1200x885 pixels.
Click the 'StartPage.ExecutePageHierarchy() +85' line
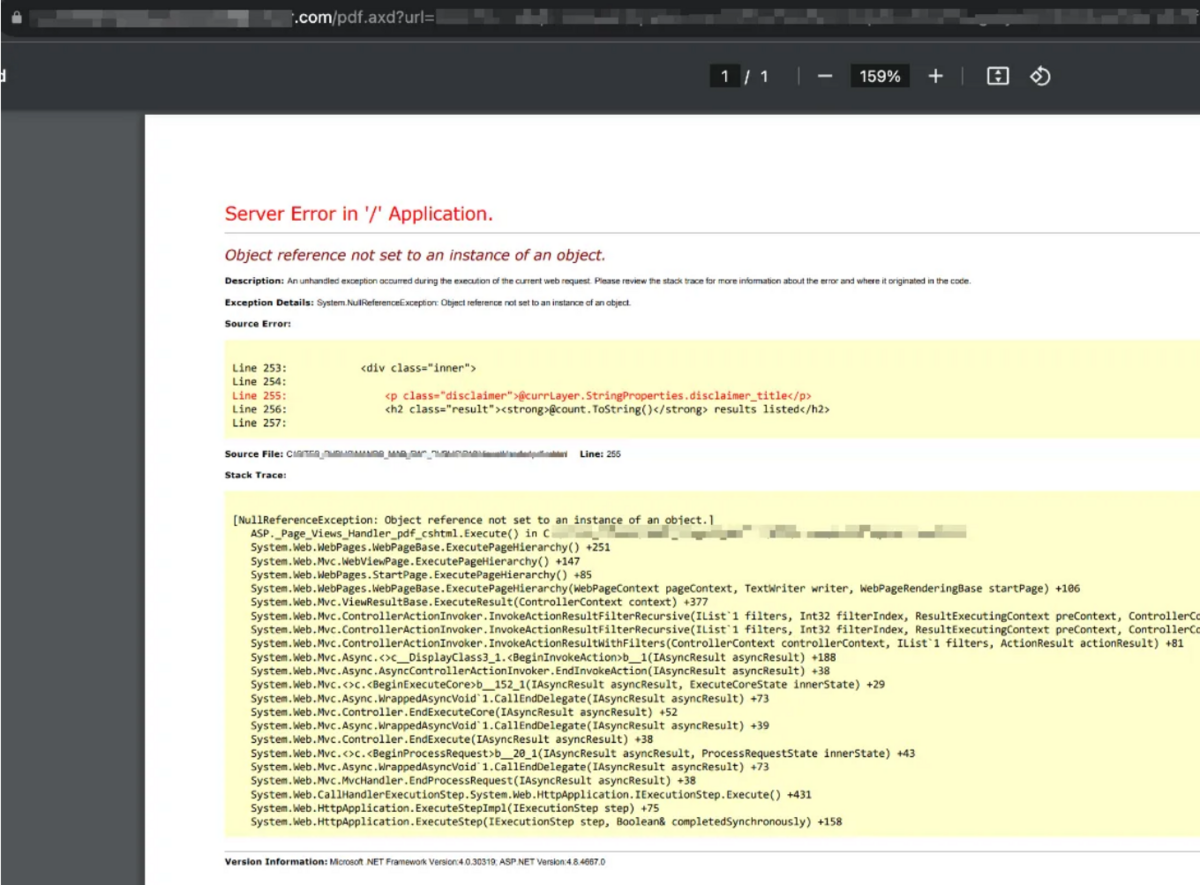[x=421, y=575]
